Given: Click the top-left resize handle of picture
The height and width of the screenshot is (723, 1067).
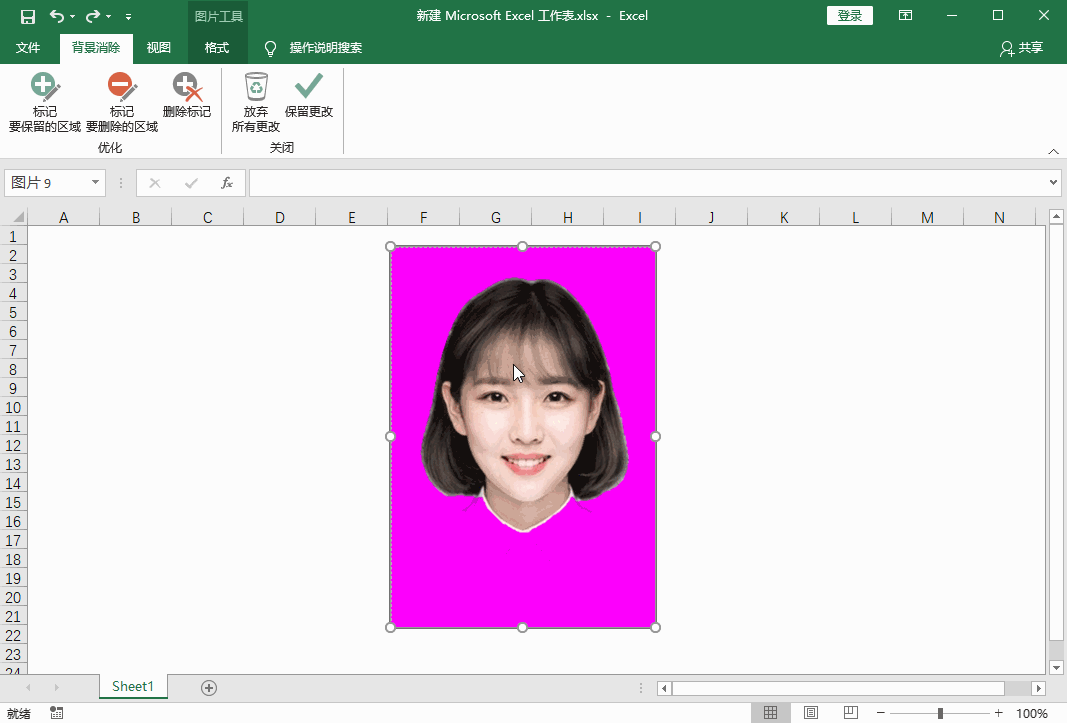Looking at the screenshot, I should (391, 246).
